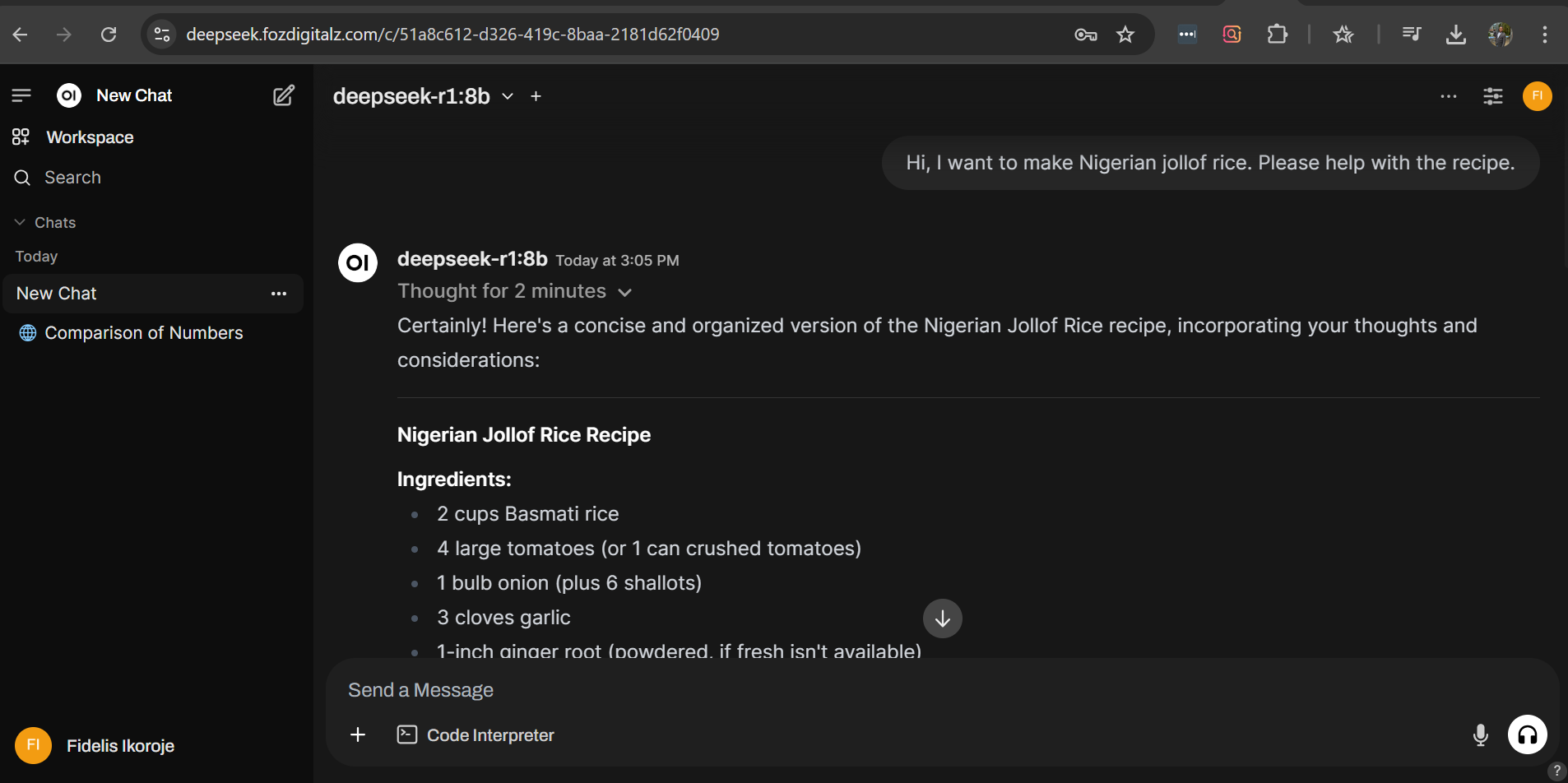The image size is (1568, 783).
Task: Click the browser forward arrow
Action: click(63, 35)
